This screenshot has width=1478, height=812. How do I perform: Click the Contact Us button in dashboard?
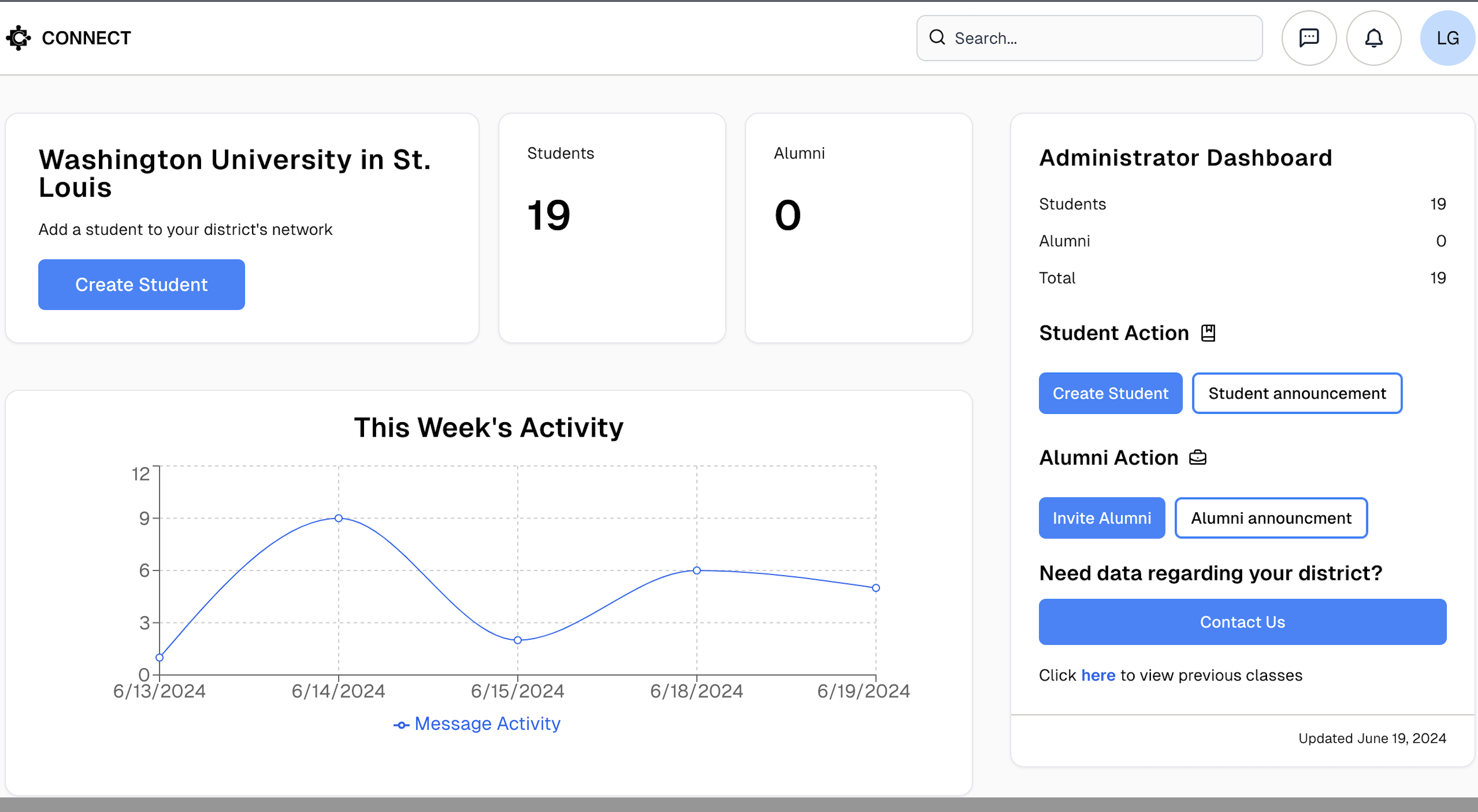coord(1243,621)
